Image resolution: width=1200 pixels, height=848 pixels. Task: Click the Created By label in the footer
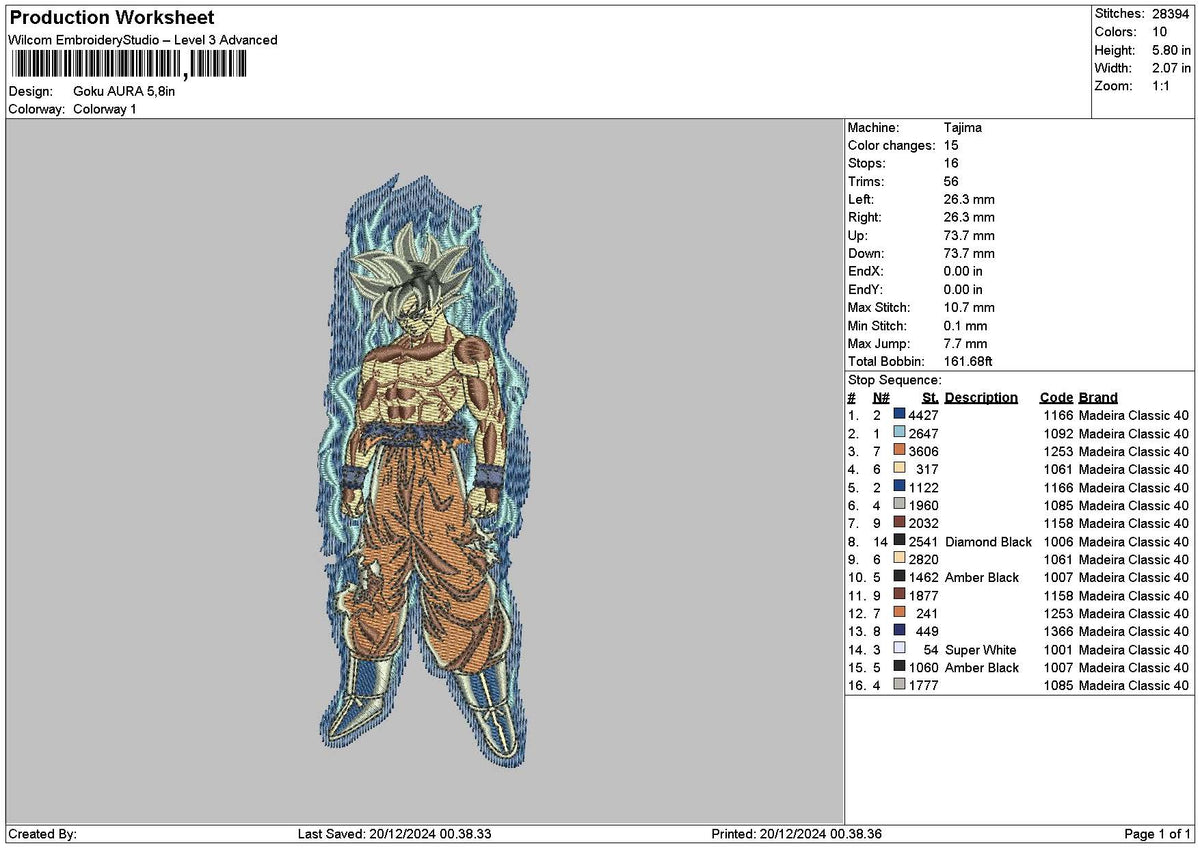tap(42, 834)
